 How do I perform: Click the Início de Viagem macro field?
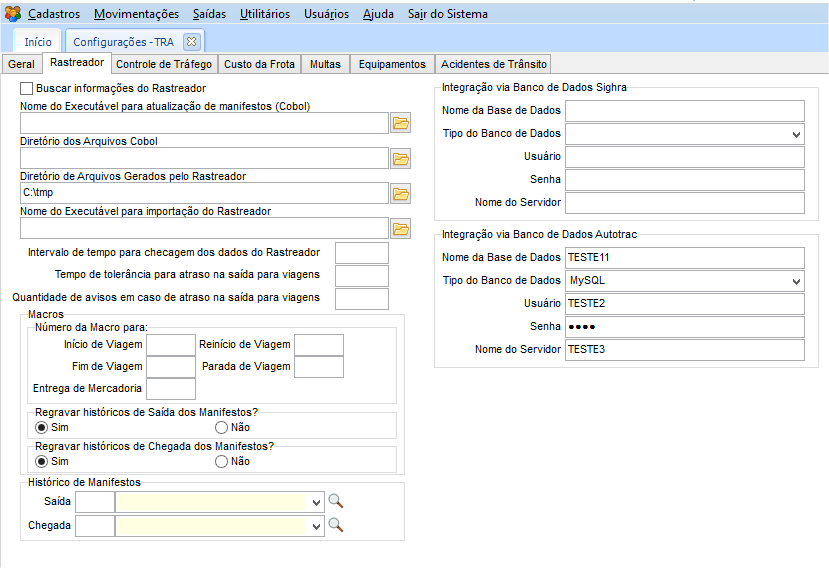[x=171, y=345]
